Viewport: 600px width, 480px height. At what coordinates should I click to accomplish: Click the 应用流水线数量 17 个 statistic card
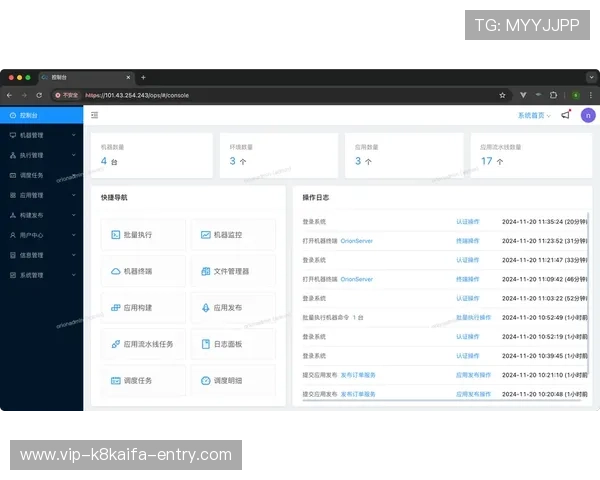[531, 155]
